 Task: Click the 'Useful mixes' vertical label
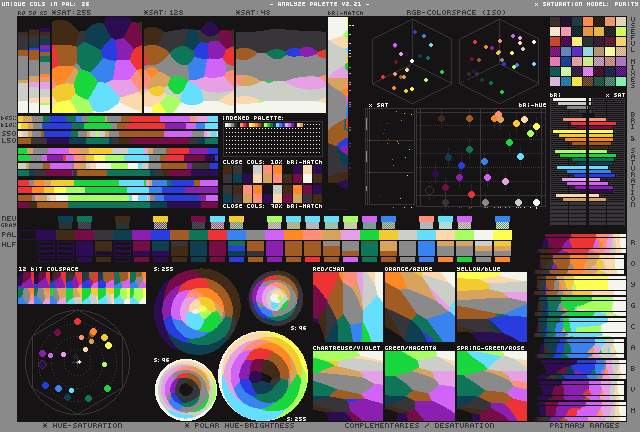[633, 52]
